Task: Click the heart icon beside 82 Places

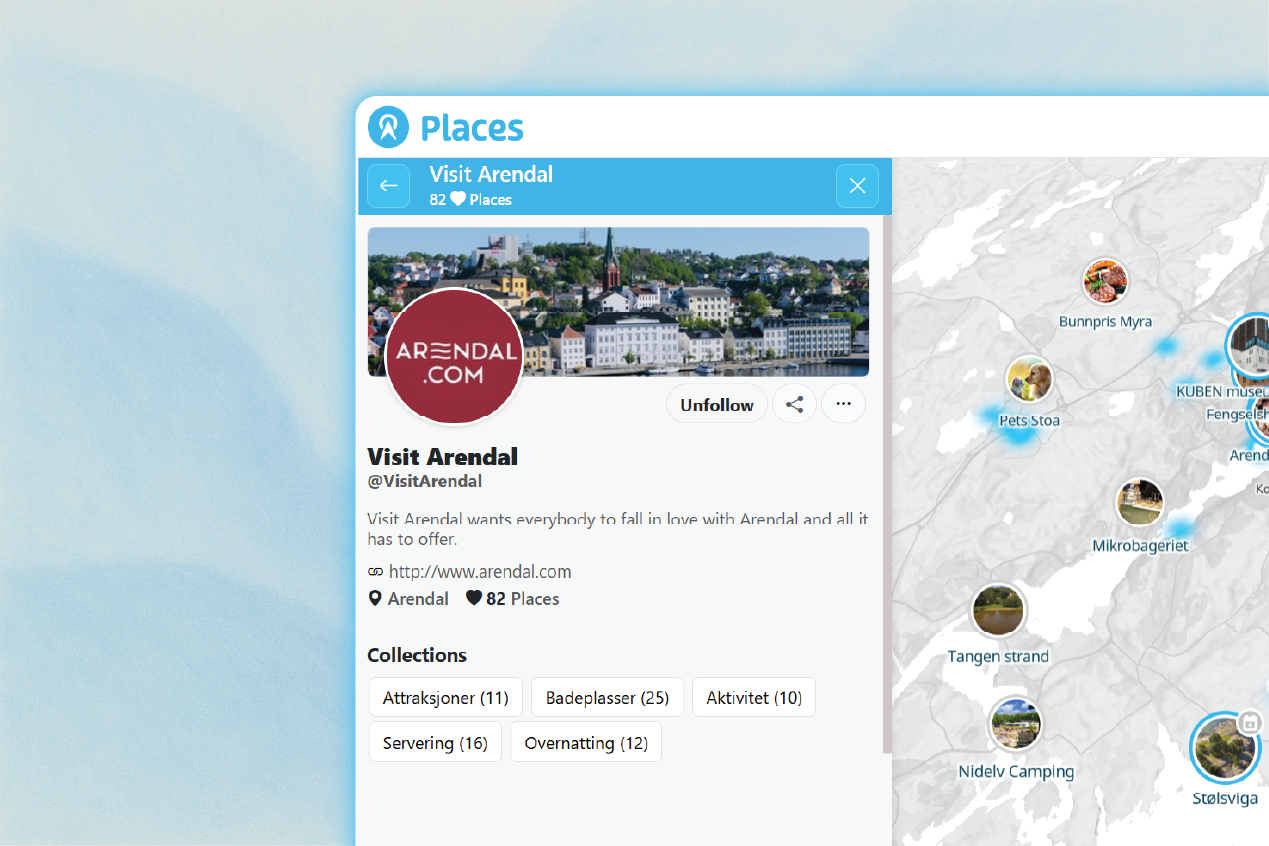Action: click(x=474, y=599)
